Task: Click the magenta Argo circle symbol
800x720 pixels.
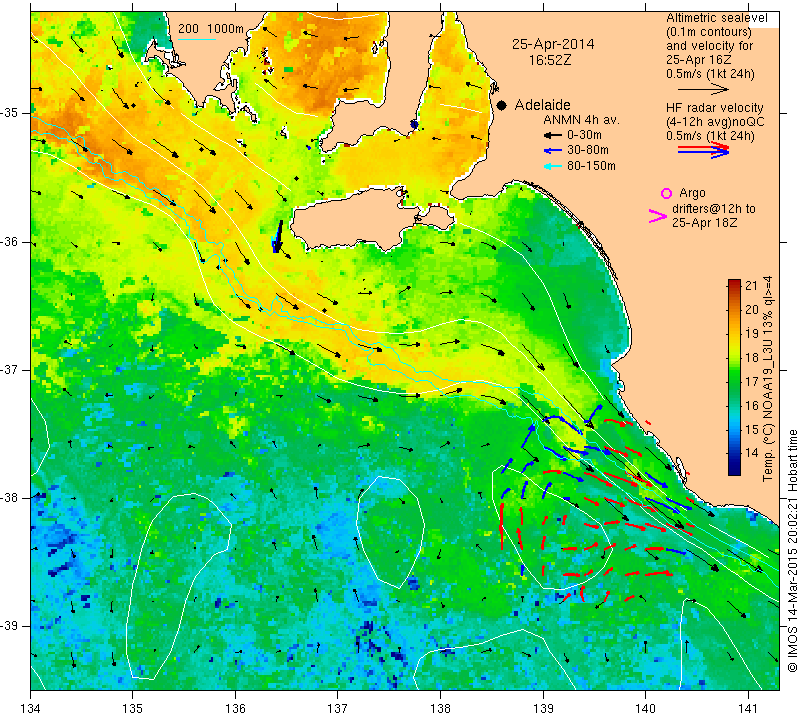Action: pos(666,193)
